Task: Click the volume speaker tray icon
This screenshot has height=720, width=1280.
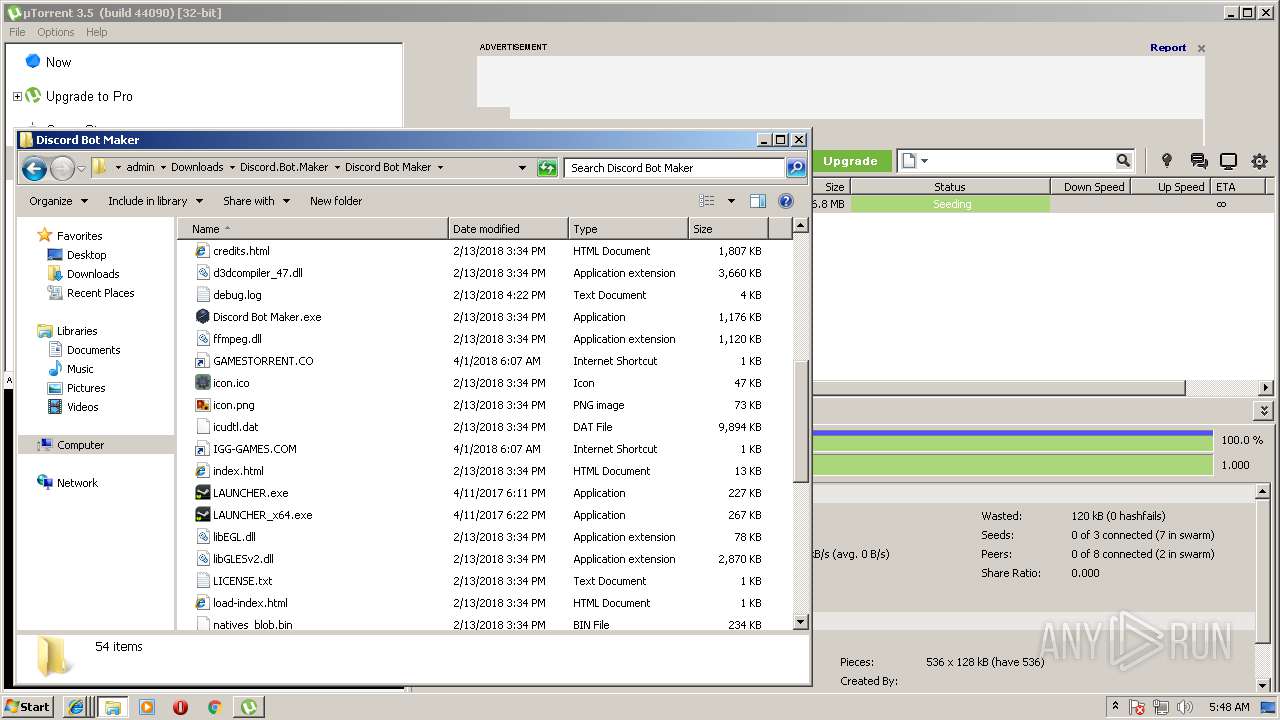Action: coord(1184,707)
